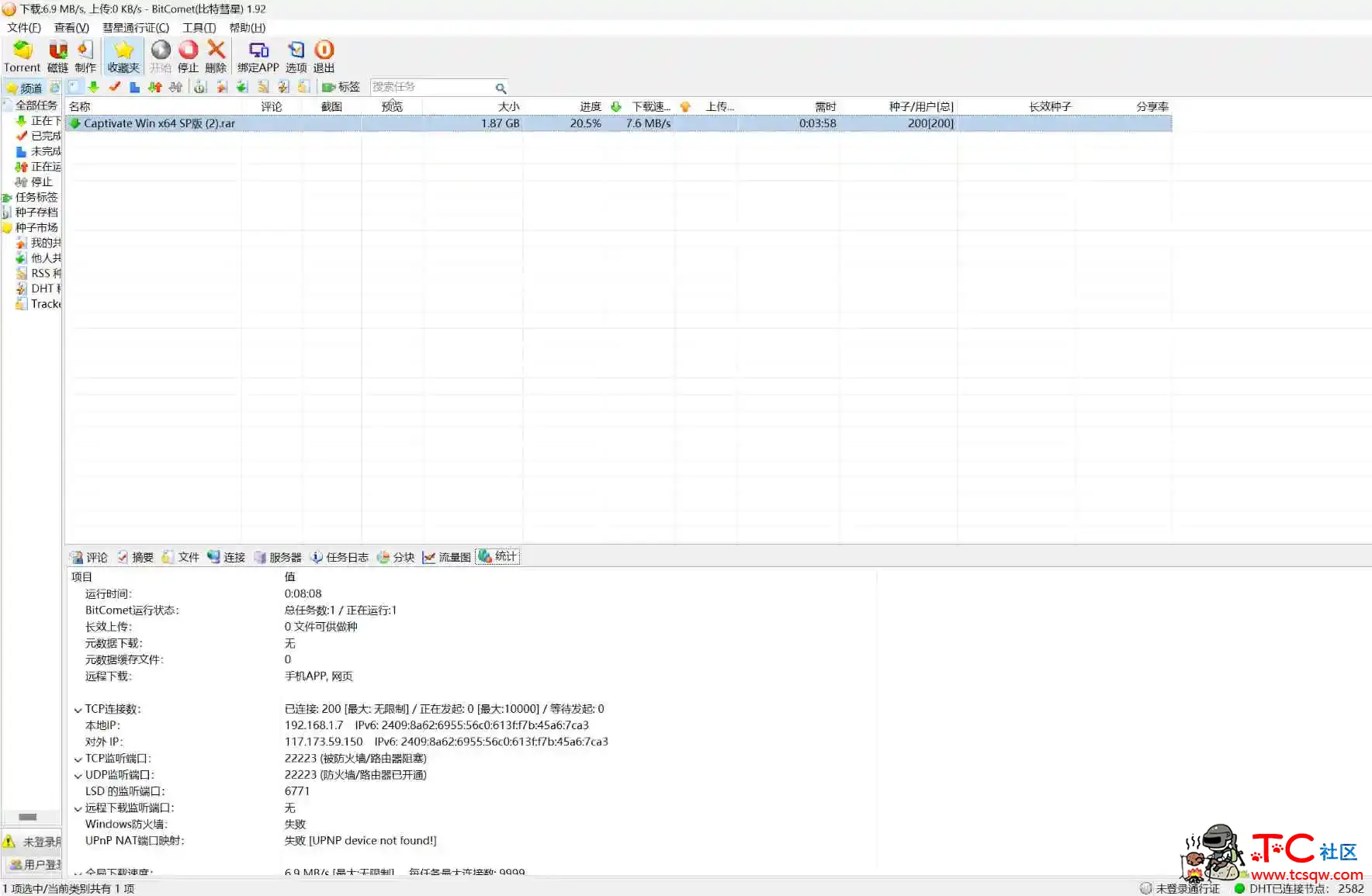The image size is (1372, 896).
Task: Open the 彗星通行证(C) menu
Action: point(136,28)
